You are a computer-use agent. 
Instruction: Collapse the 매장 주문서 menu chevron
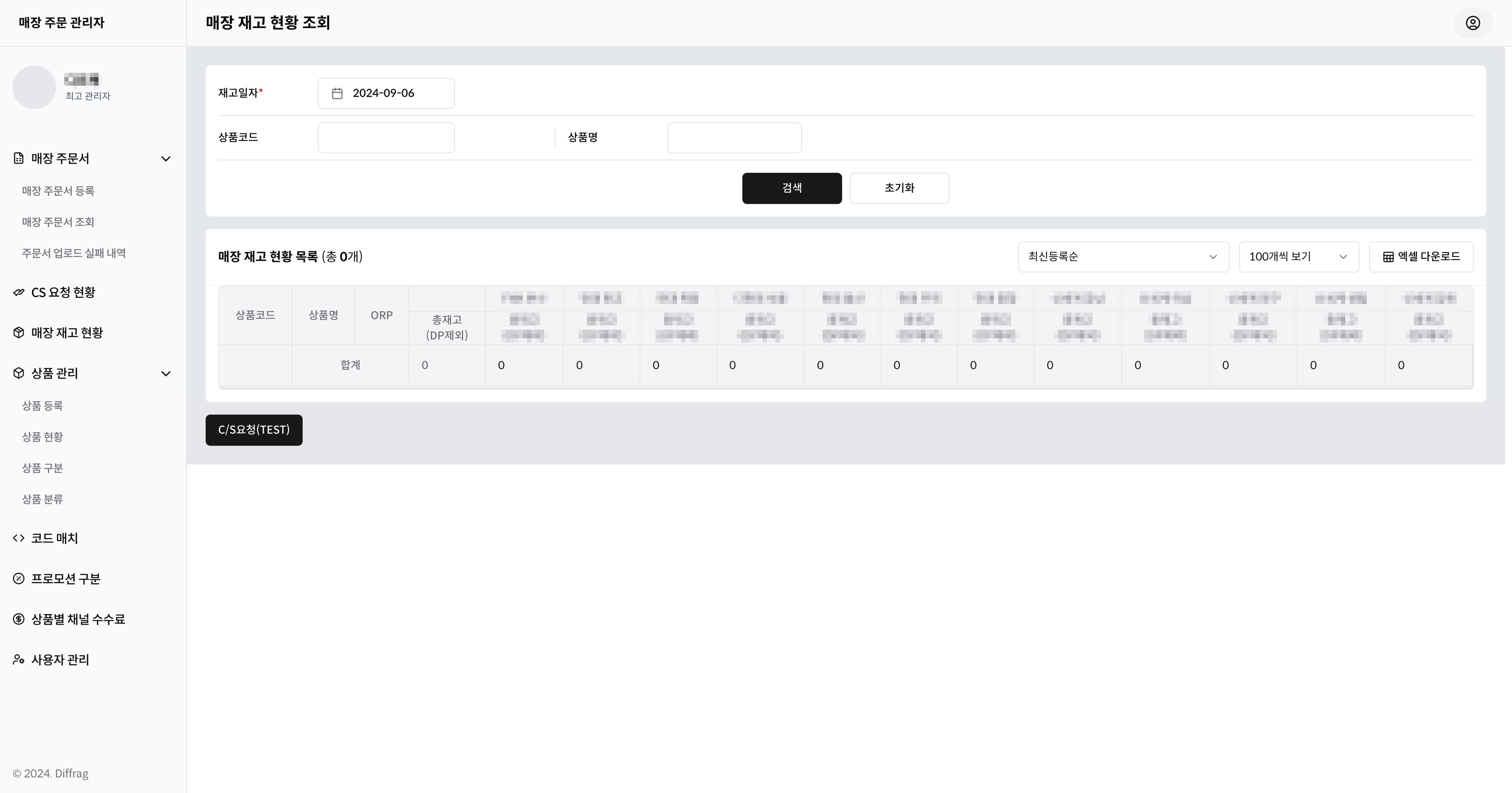click(166, 158)
